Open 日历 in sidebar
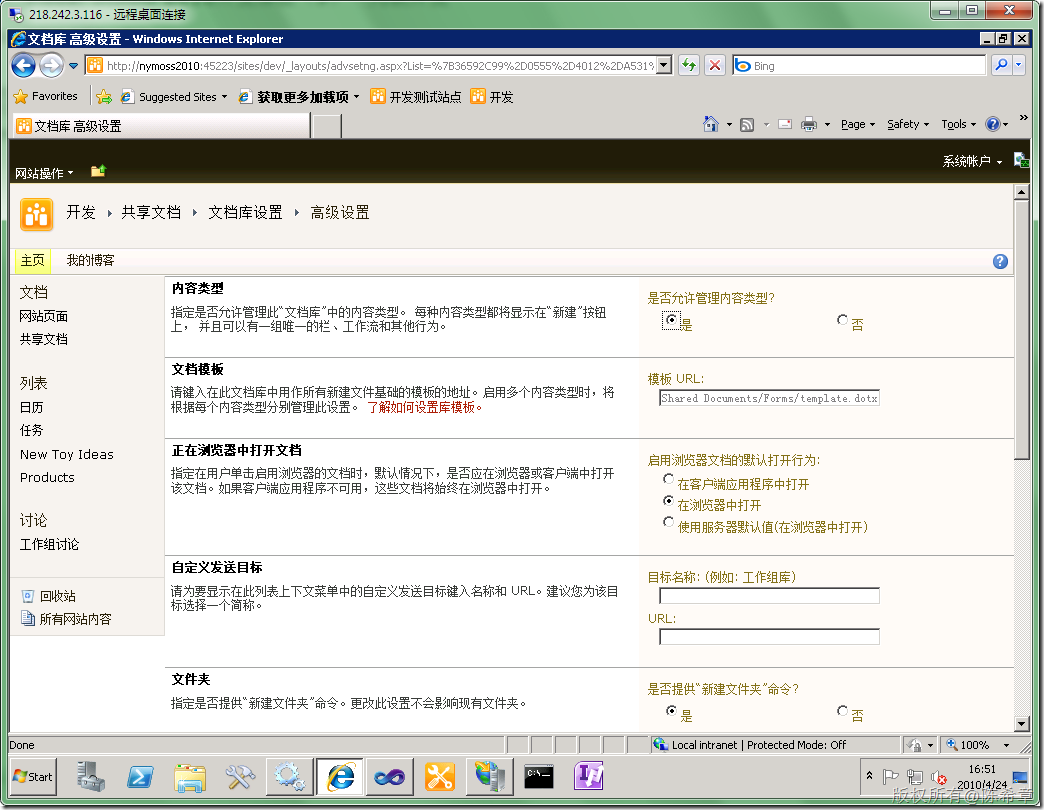 (x=32, y=407)
